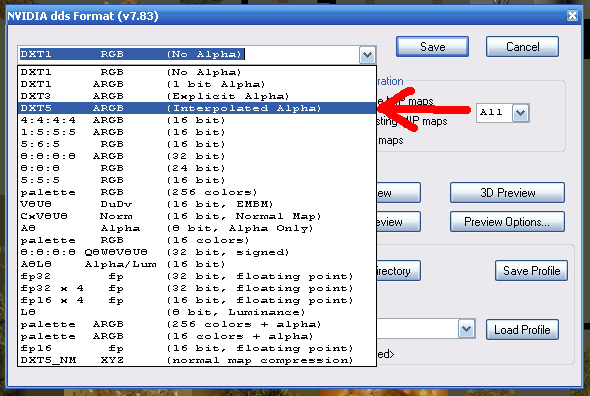Pick 5:6:5 RGB (16 bit)

(197, 144)
